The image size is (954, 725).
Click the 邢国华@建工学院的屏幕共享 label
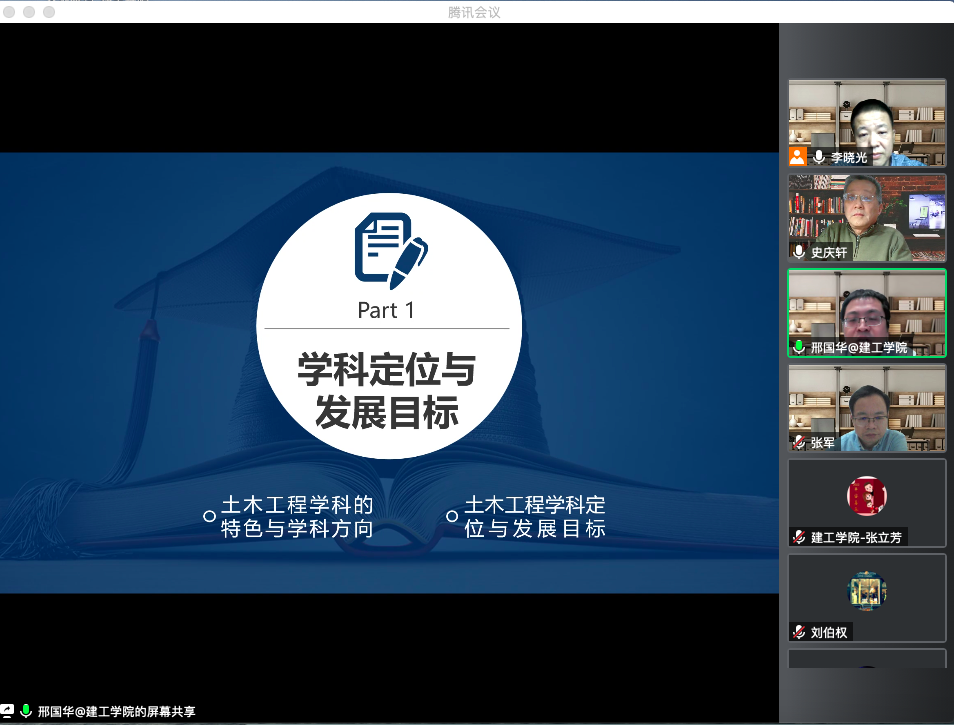[116, 712]
